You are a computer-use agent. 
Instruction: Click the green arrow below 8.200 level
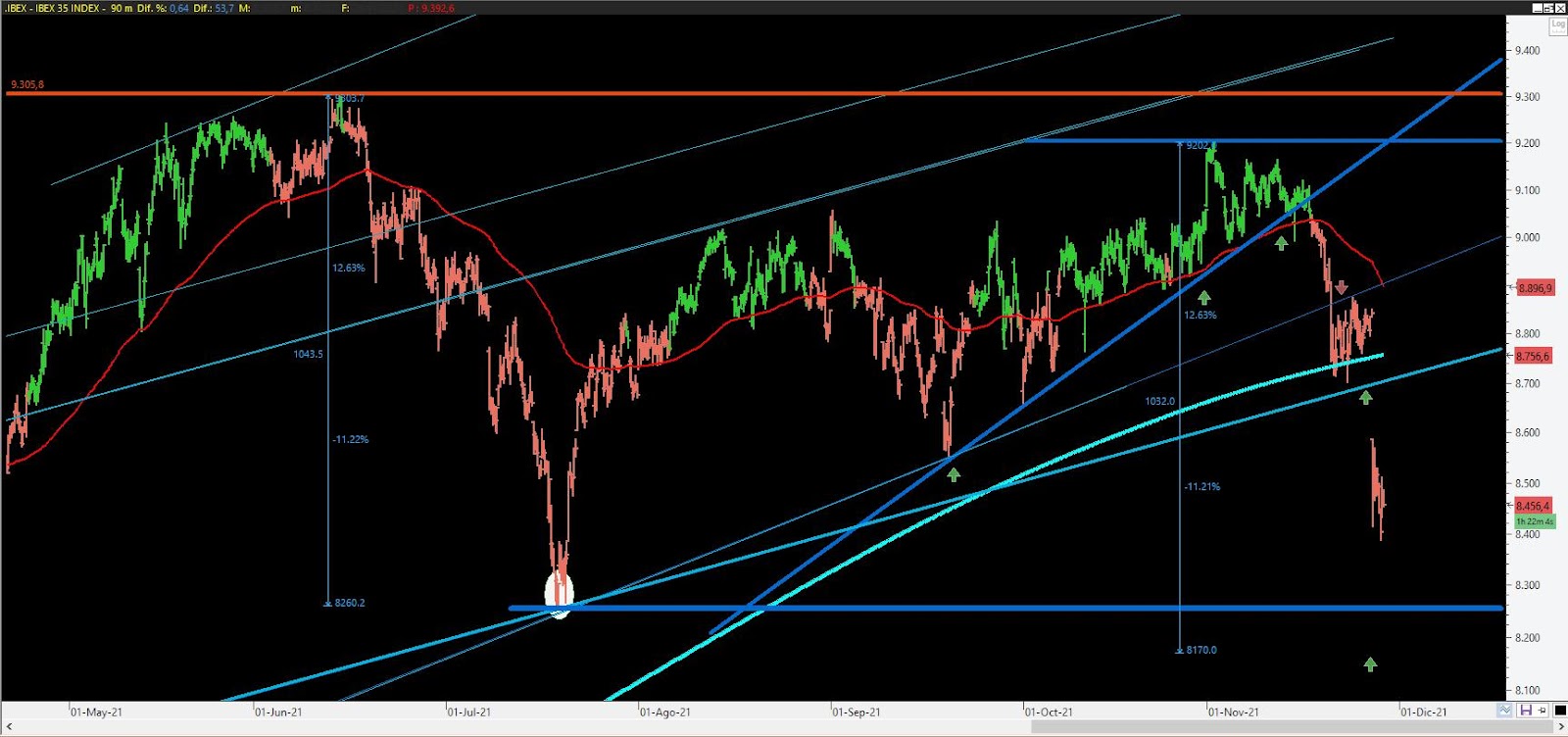[x=1370, y=664]
